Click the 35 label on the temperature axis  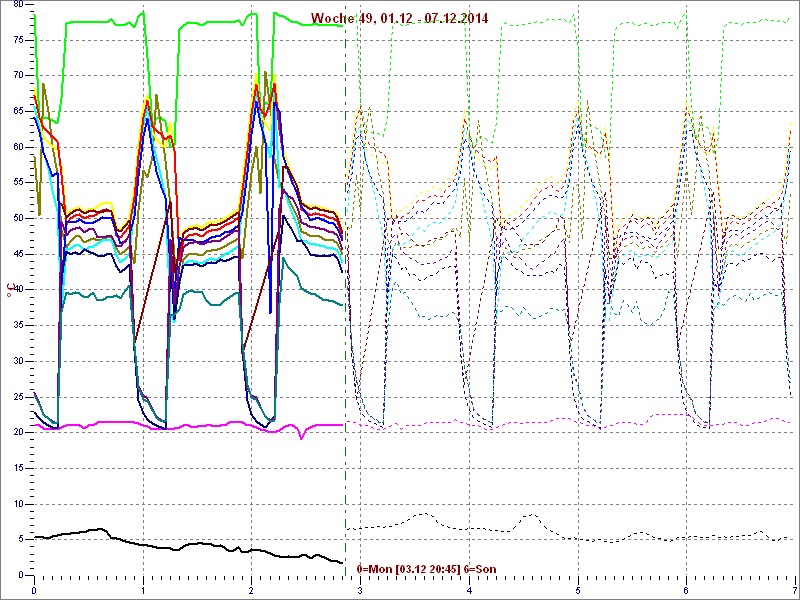pos(18,326)
